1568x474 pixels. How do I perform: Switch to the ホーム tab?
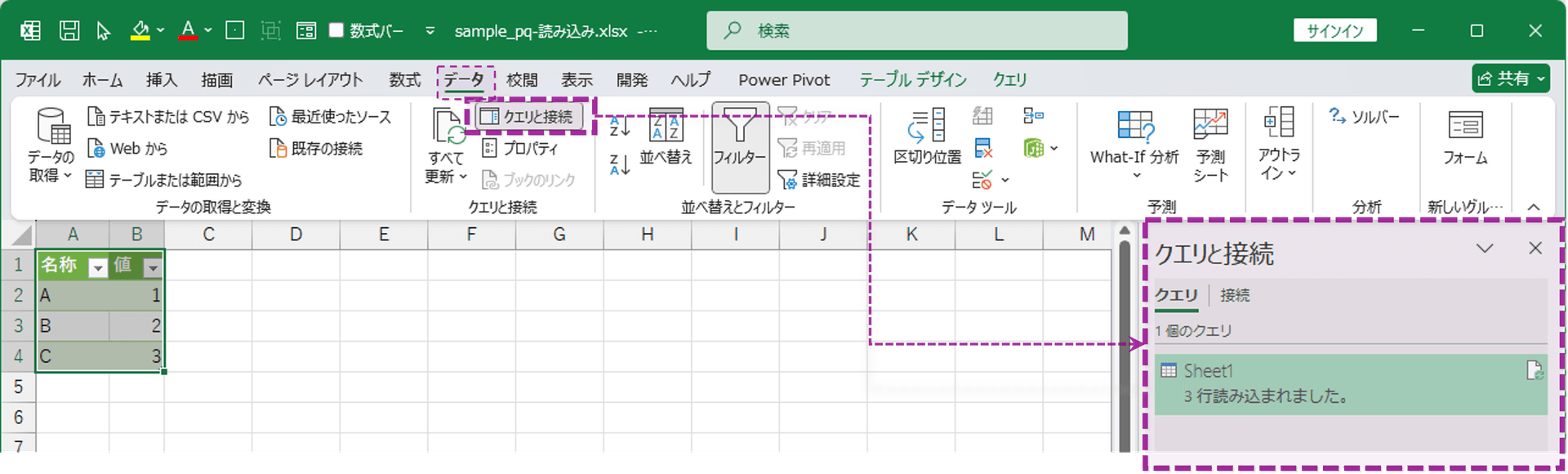102,80
